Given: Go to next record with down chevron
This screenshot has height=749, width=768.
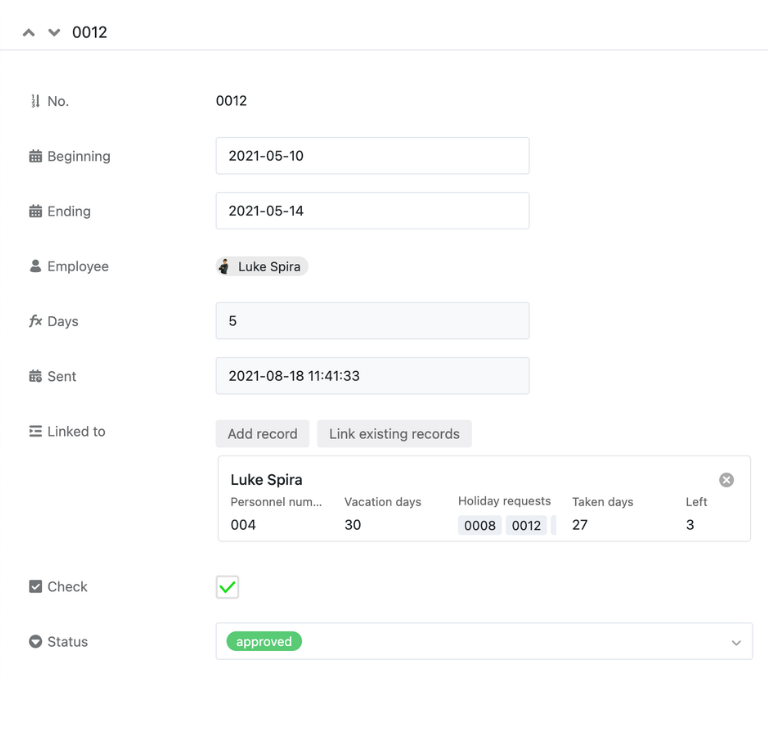Looking at the screenshot, I should pos(54,33).
